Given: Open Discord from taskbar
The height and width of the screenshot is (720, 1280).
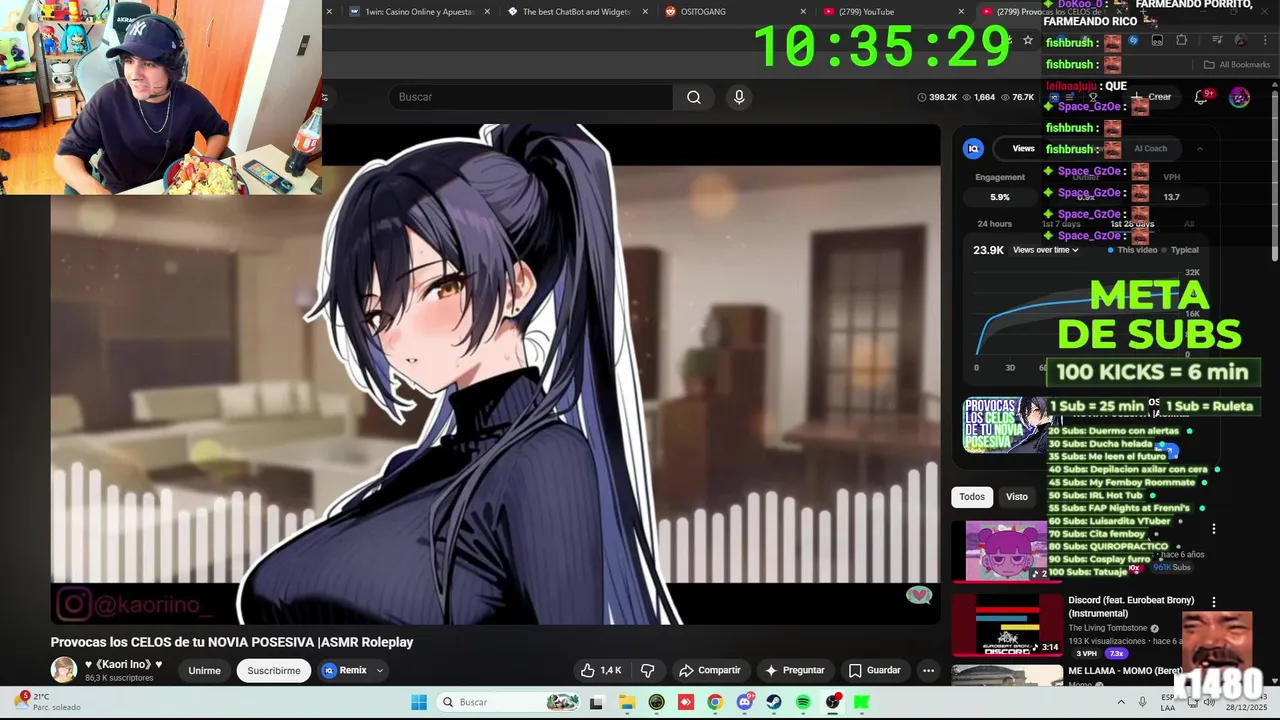Looking at the screenshot, I should (744, 702).
